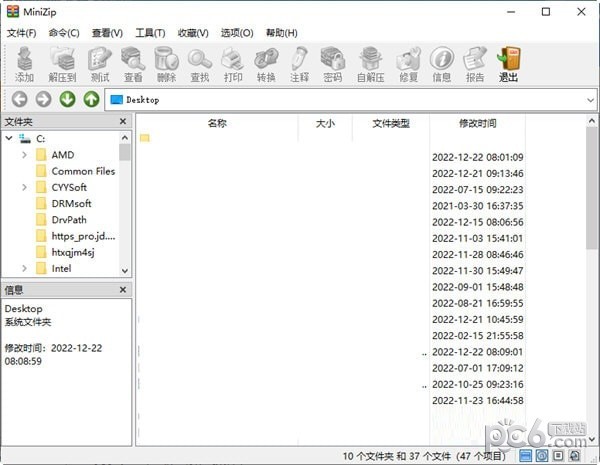Click the 打印 (Print) toolbar icon
The height and width of the screenshot is (465, 600).
point(233,64)
